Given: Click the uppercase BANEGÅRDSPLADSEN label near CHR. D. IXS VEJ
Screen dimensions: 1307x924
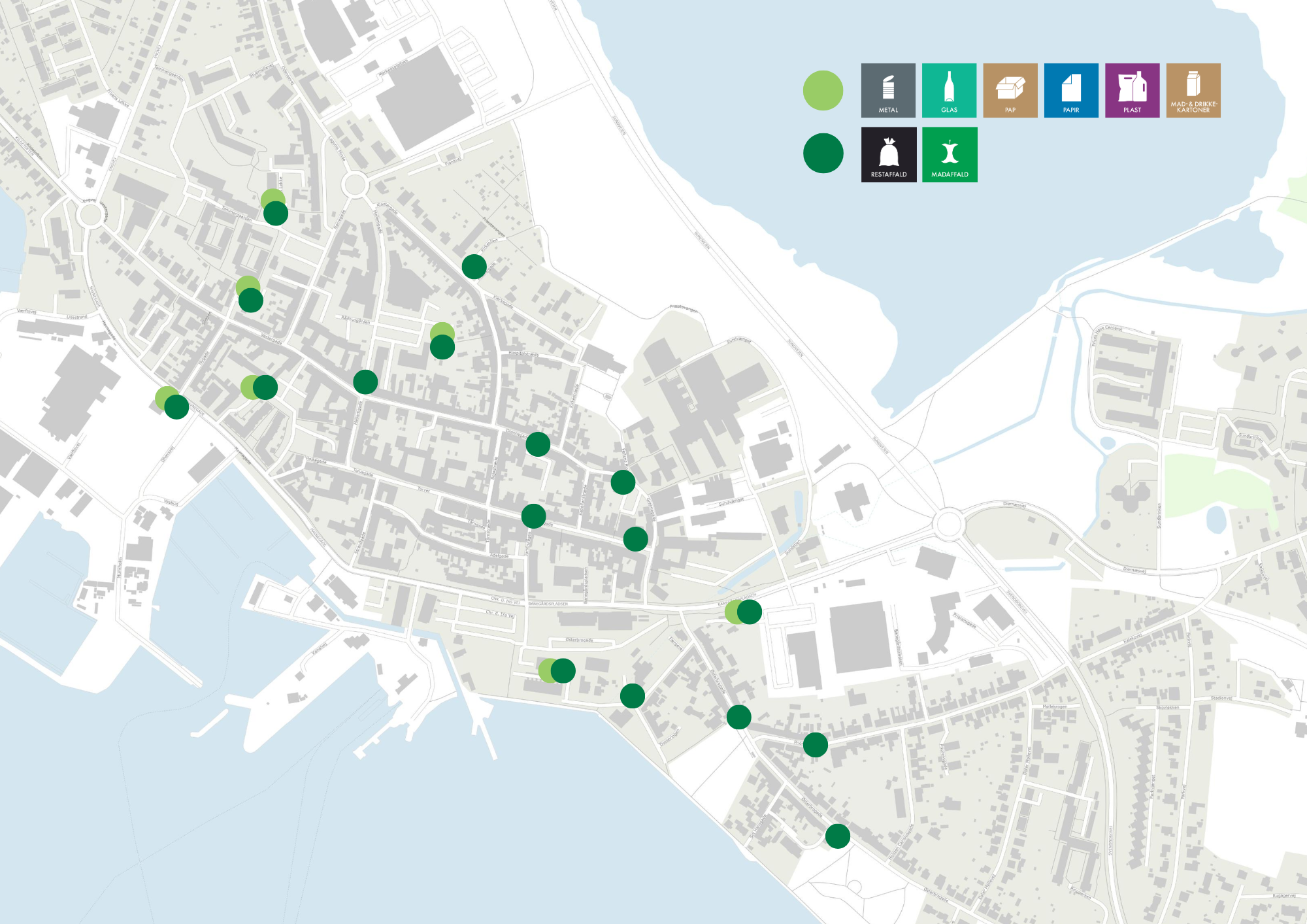Looking at the screenshot, I should tap(548, 604).
